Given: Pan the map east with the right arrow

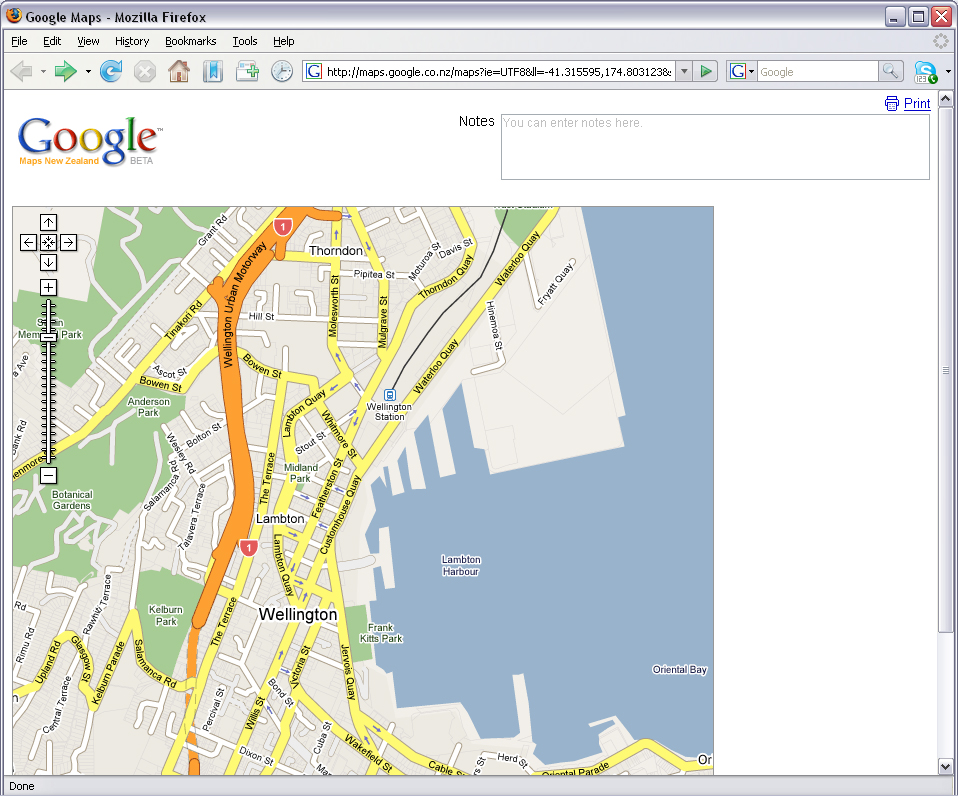Looking at the screenshot, I should pyautogui.click(x=68, y=242).
